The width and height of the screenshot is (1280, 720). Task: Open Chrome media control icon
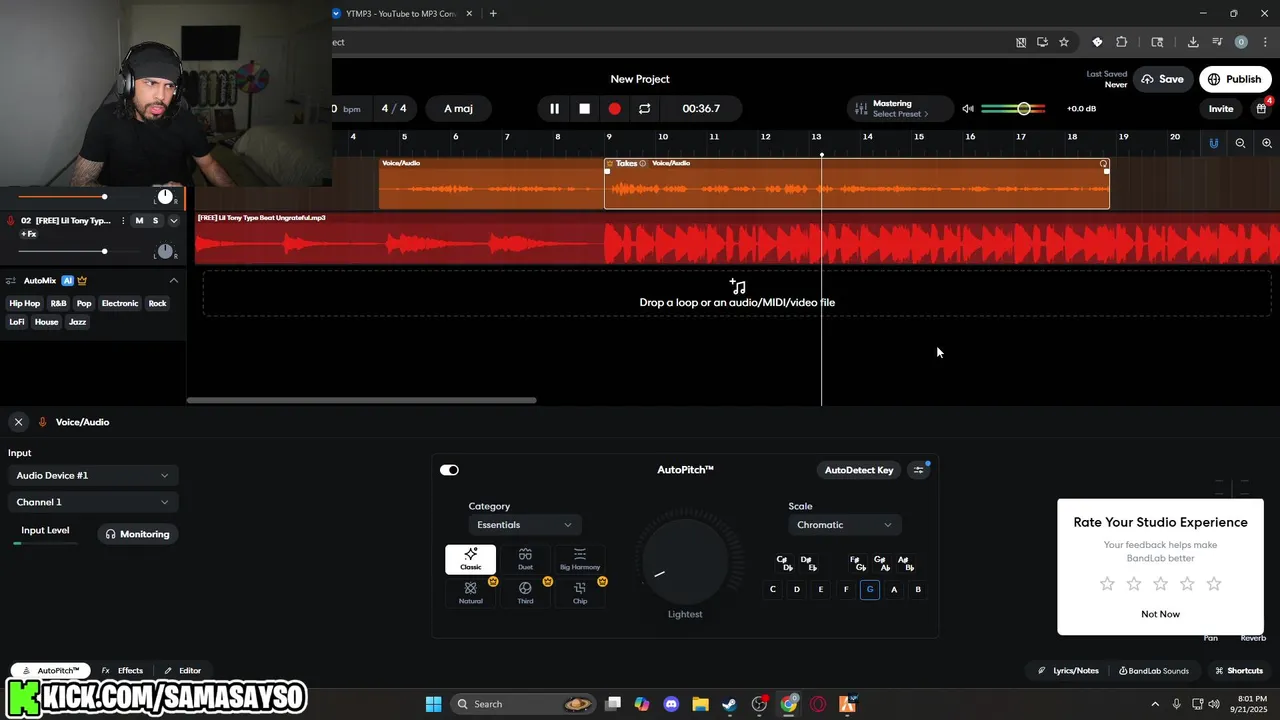[x=1217, y=42]
